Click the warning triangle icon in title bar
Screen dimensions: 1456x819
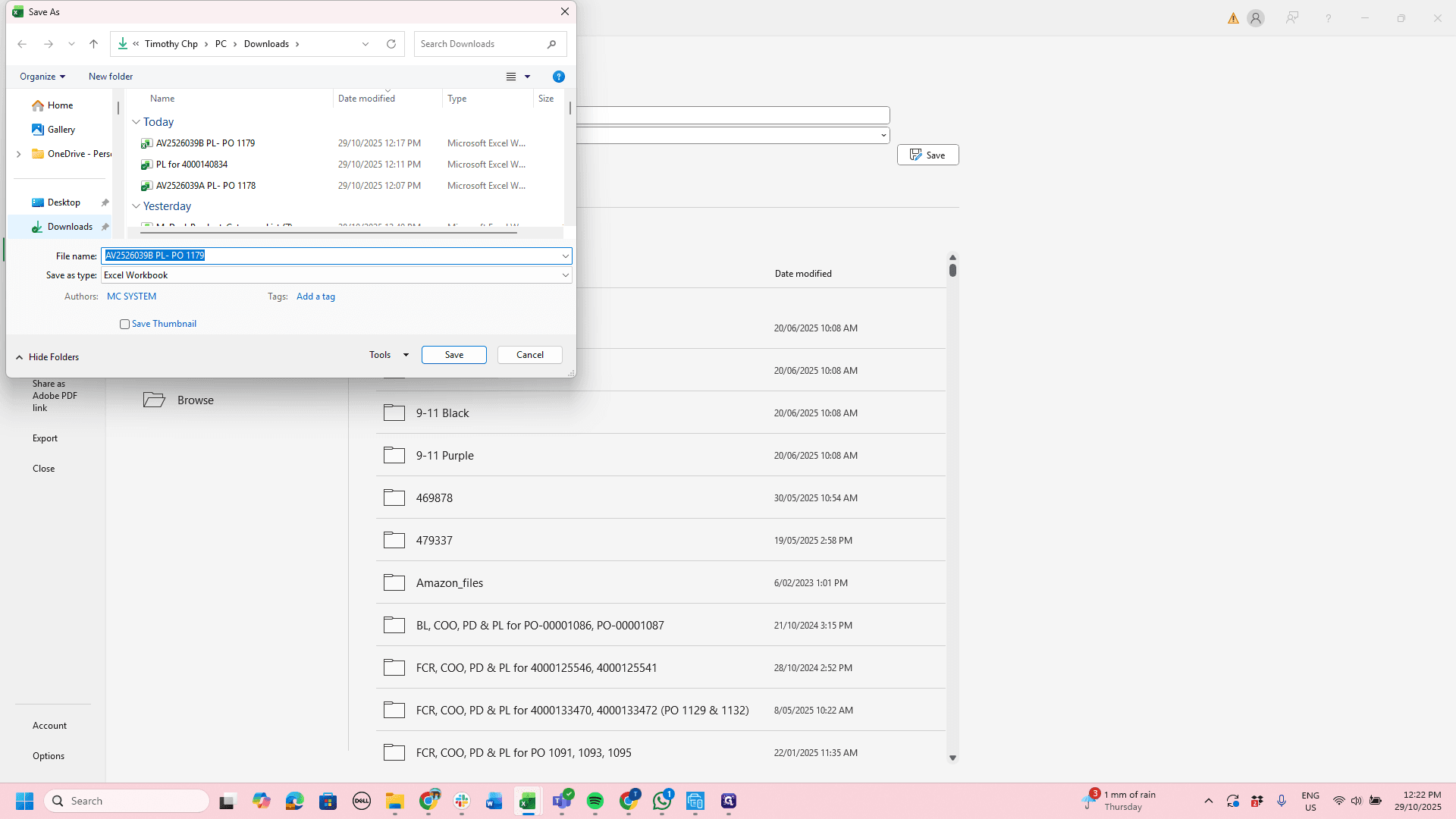click(x=1234, y=18)
